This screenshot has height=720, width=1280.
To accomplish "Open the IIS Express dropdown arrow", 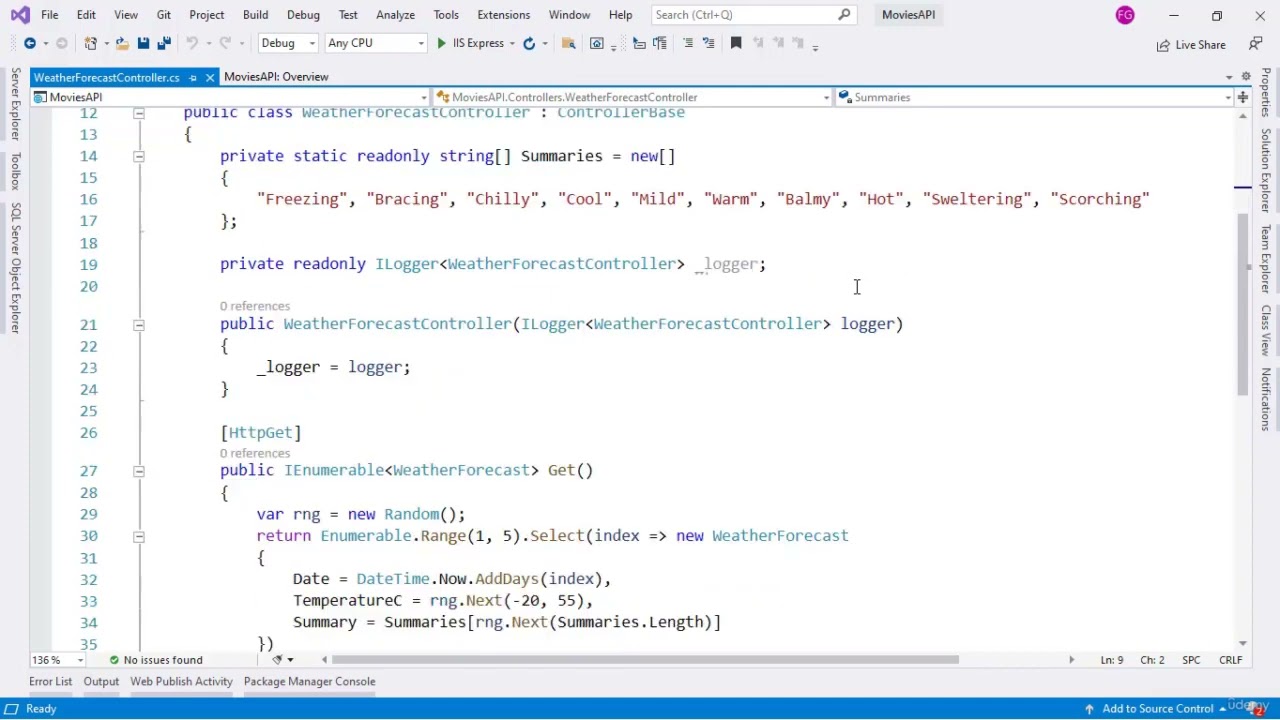I will 512,44.
